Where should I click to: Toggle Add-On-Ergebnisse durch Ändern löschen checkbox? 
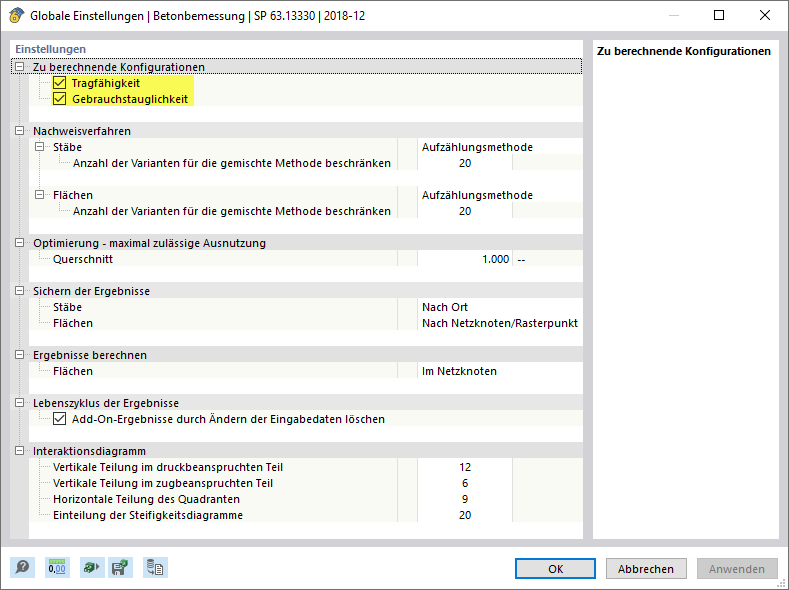tap(59, 418)
